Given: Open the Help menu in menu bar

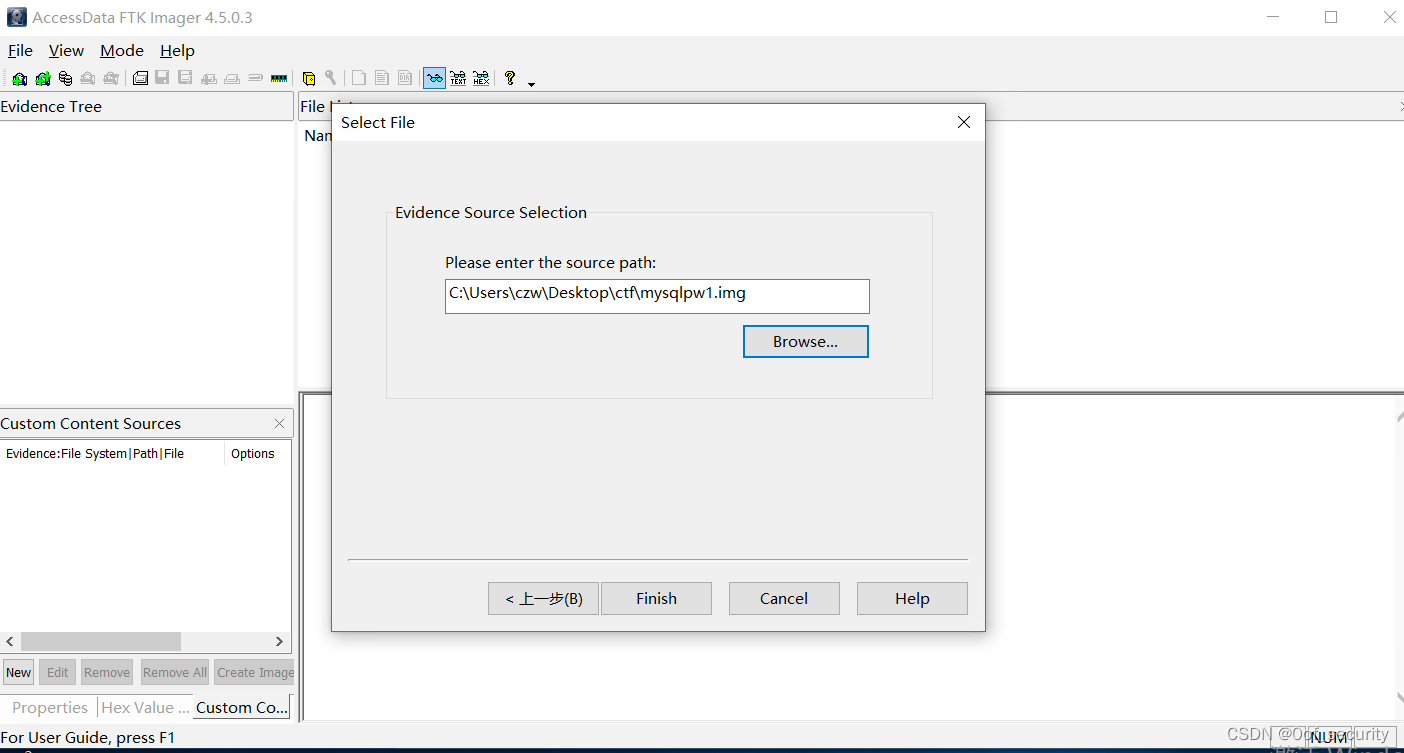Looking at the screenshot, I should pyautogui.click(x=177, y=50).
